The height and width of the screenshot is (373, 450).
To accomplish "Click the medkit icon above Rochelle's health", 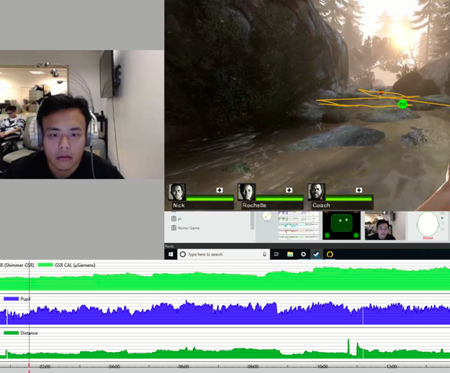I will click(289, 190).
